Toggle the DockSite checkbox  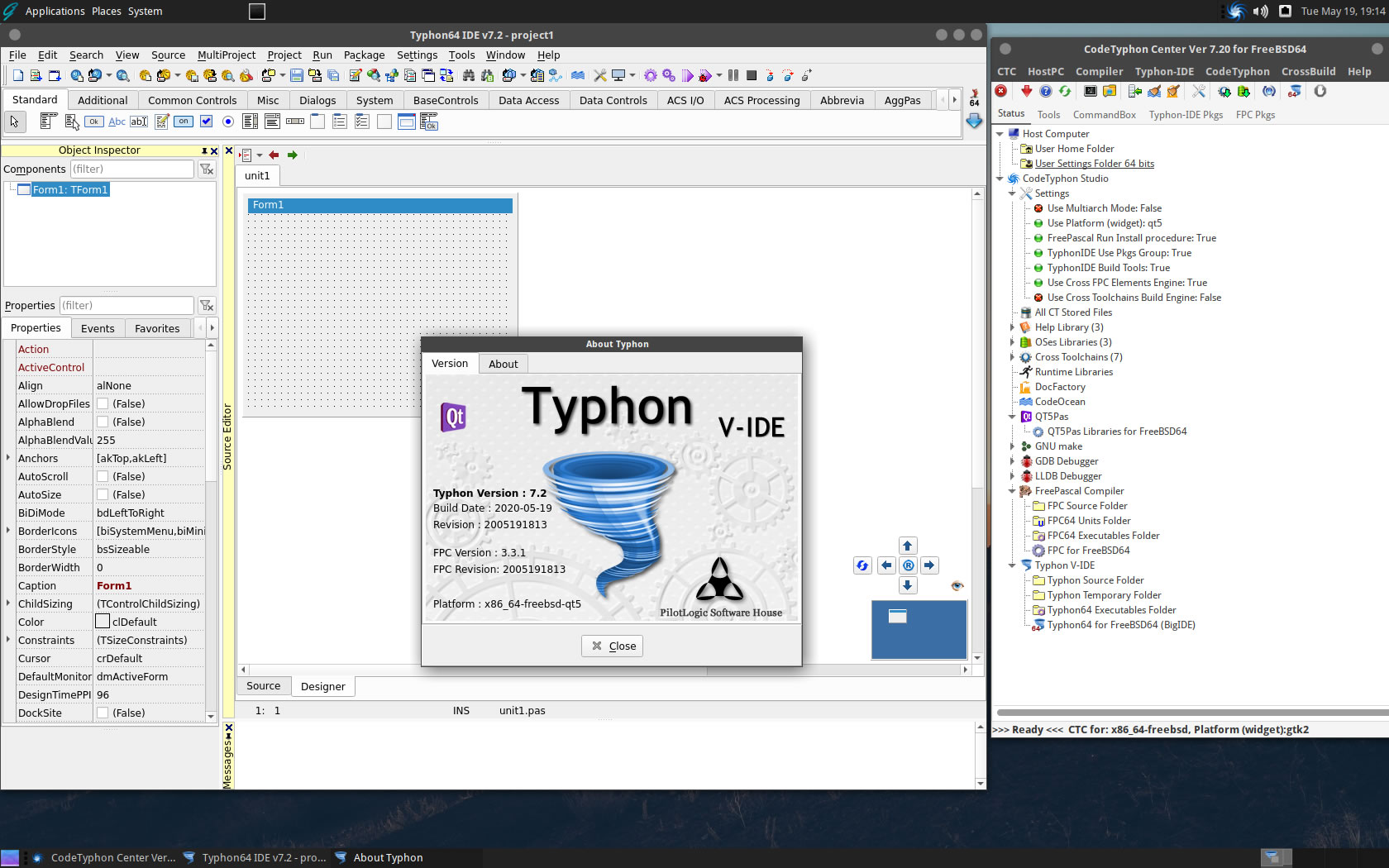click(x=103, y=713)
